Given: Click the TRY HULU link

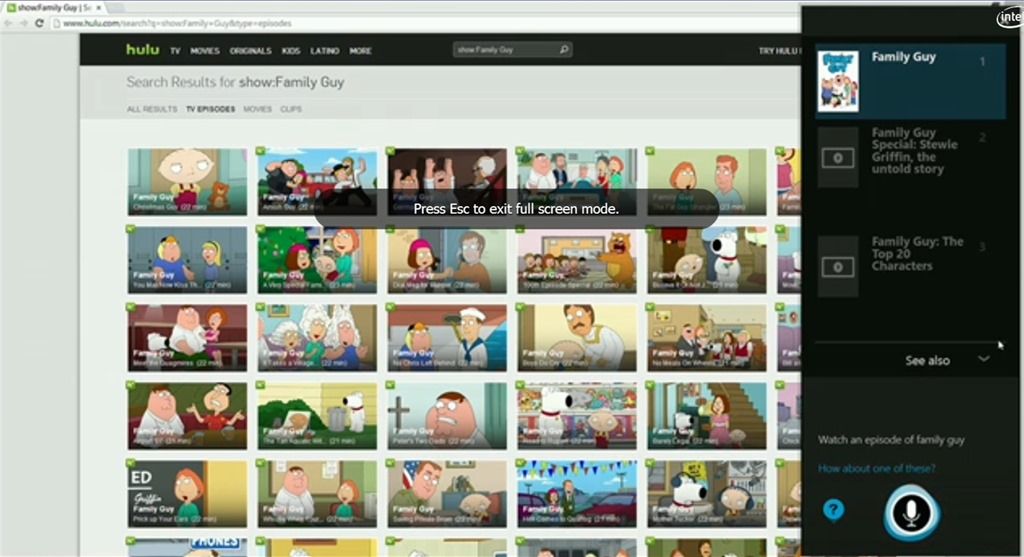Looking at the screenshot, I should (779, 51).
